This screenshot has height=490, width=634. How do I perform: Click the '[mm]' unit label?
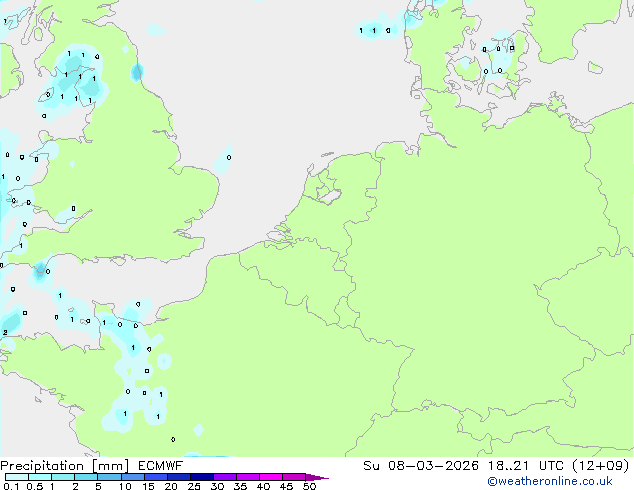[110, 466]
